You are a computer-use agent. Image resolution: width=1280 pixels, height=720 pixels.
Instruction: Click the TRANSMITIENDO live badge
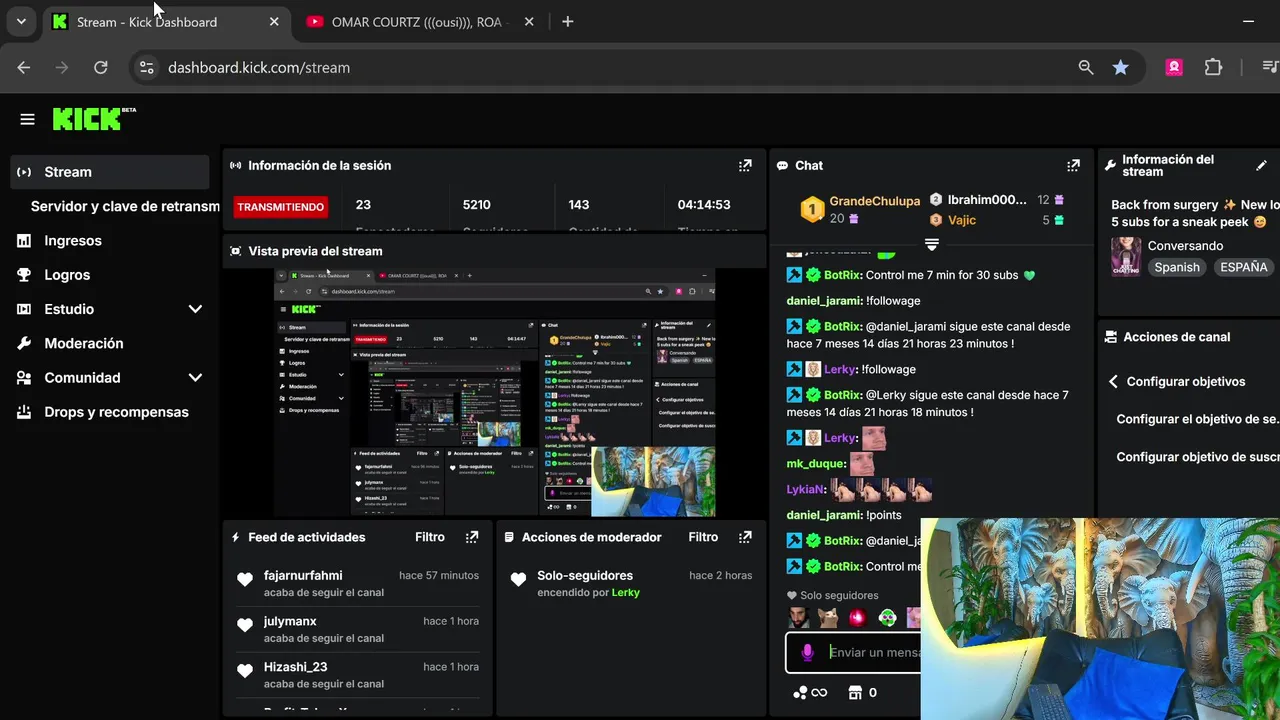(x=280, y=207)
